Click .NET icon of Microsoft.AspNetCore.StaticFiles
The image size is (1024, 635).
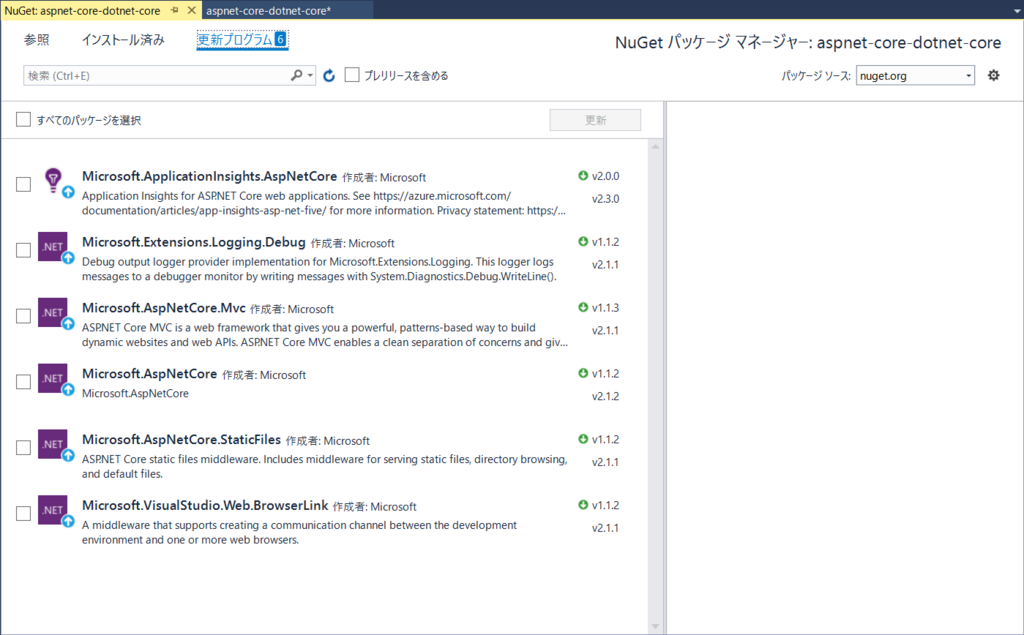(52, 444)
